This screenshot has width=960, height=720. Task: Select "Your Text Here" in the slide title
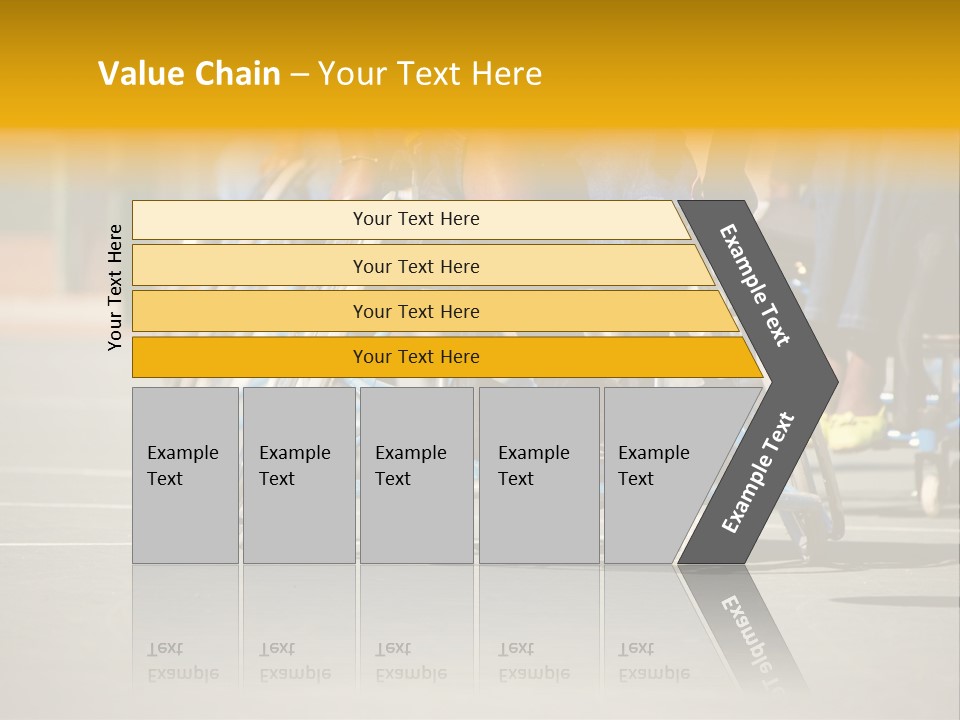coord(430,74)
